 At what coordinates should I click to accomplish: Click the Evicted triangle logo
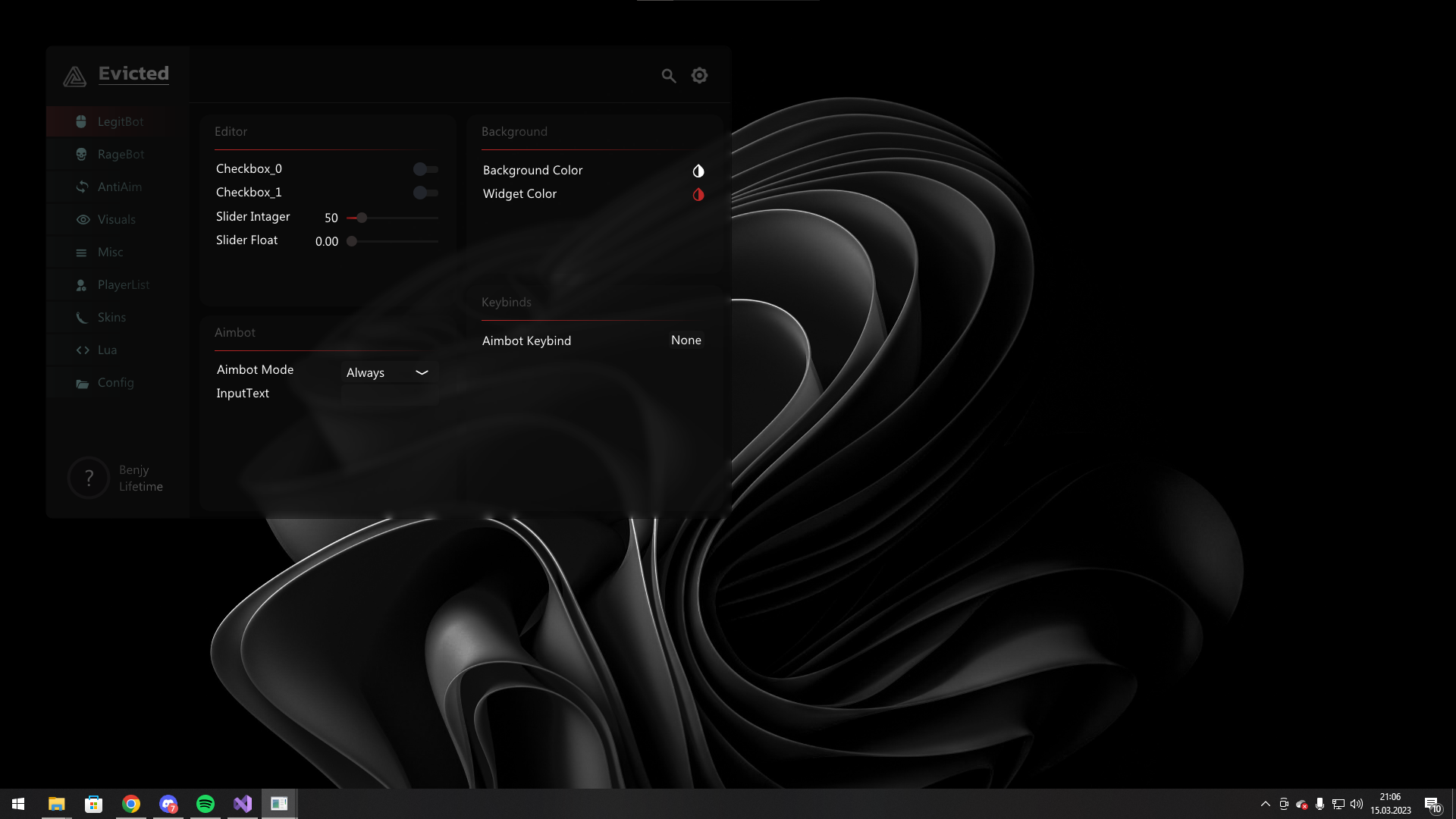click(x=74, y=76)
